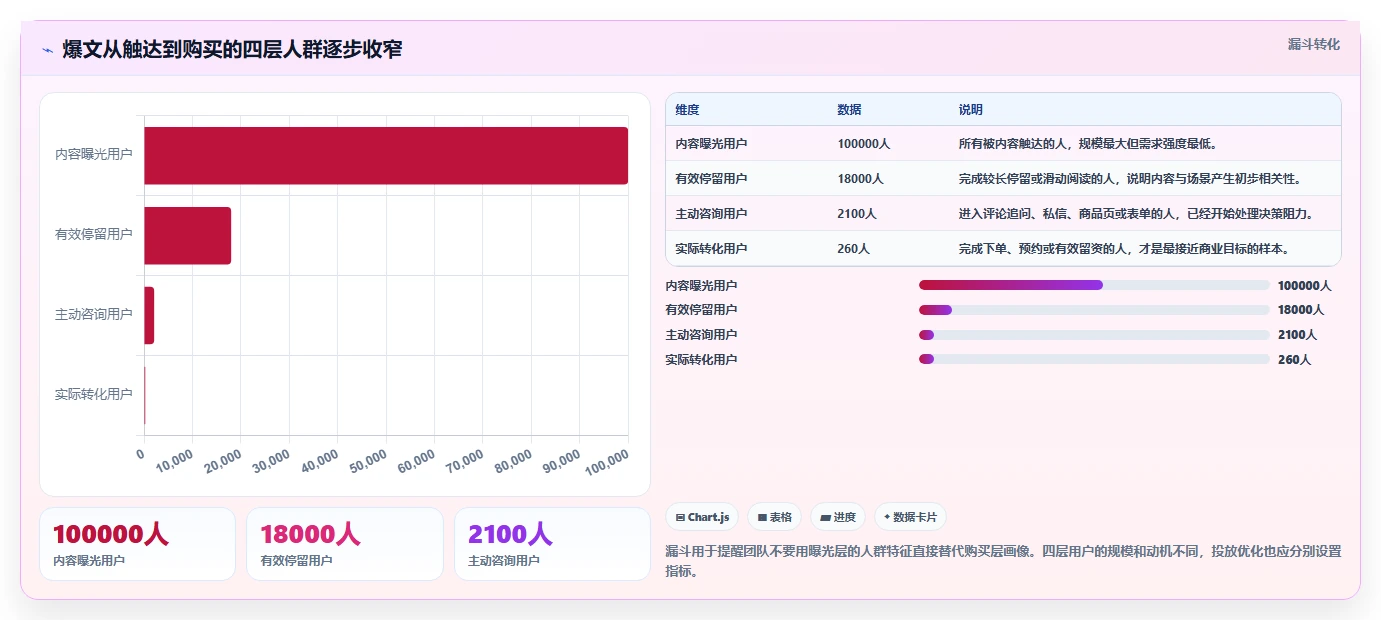
Task: Click the 18000人 cell in the table
Action: tap(860, 179)
